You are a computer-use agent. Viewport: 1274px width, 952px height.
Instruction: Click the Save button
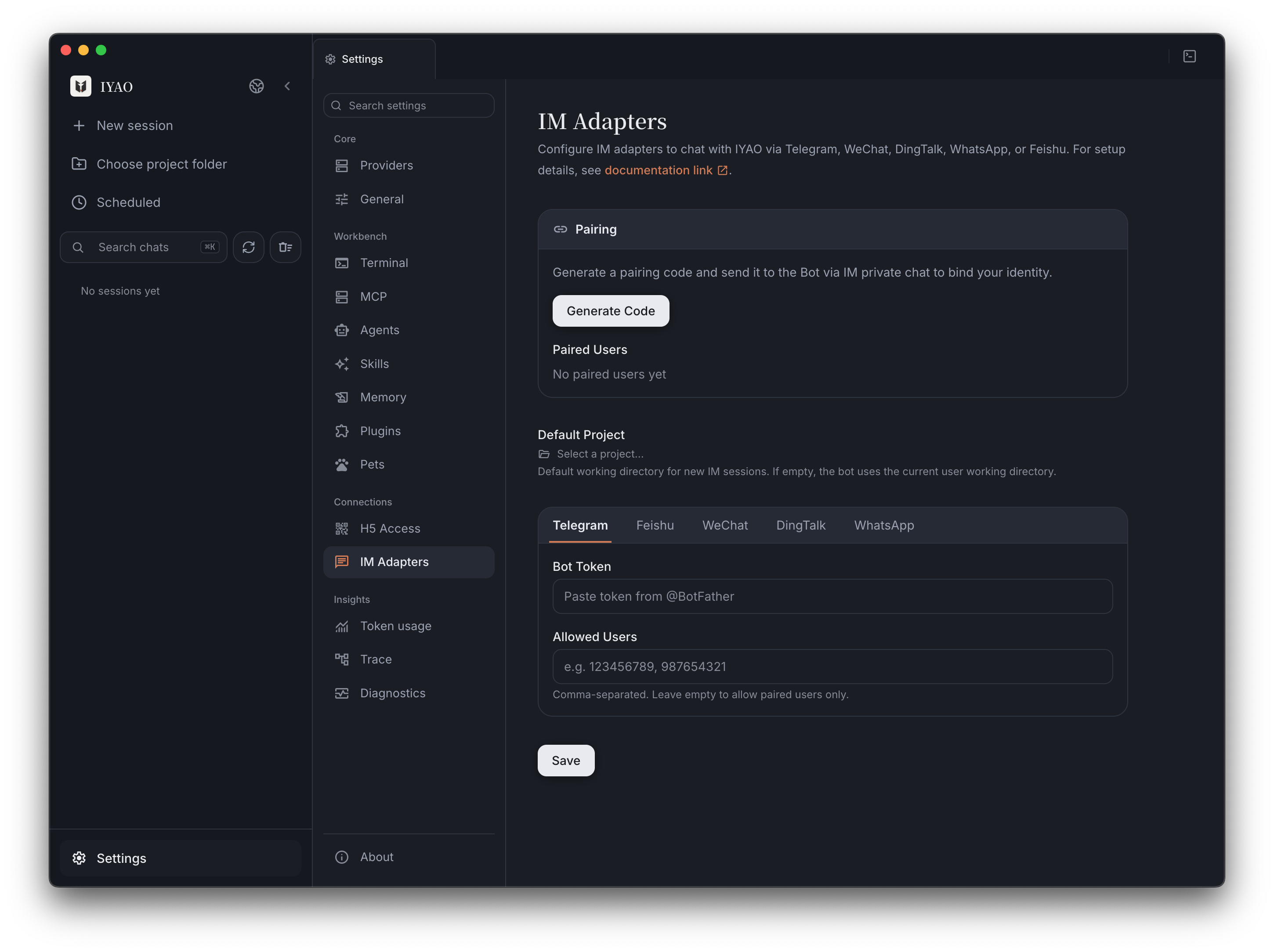565,761
